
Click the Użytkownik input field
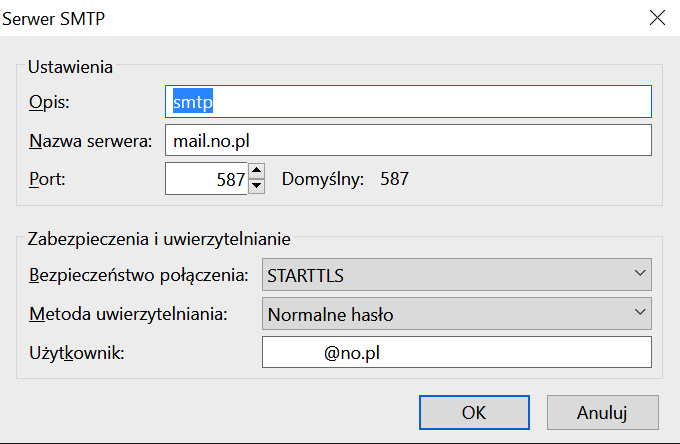[456, 353]
